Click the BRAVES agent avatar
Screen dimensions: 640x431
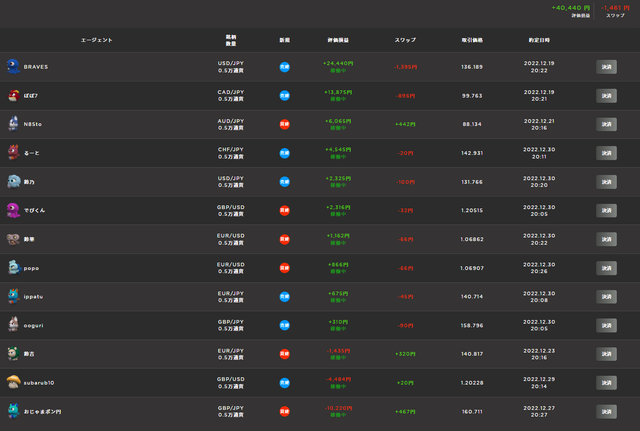pos(13,67)
